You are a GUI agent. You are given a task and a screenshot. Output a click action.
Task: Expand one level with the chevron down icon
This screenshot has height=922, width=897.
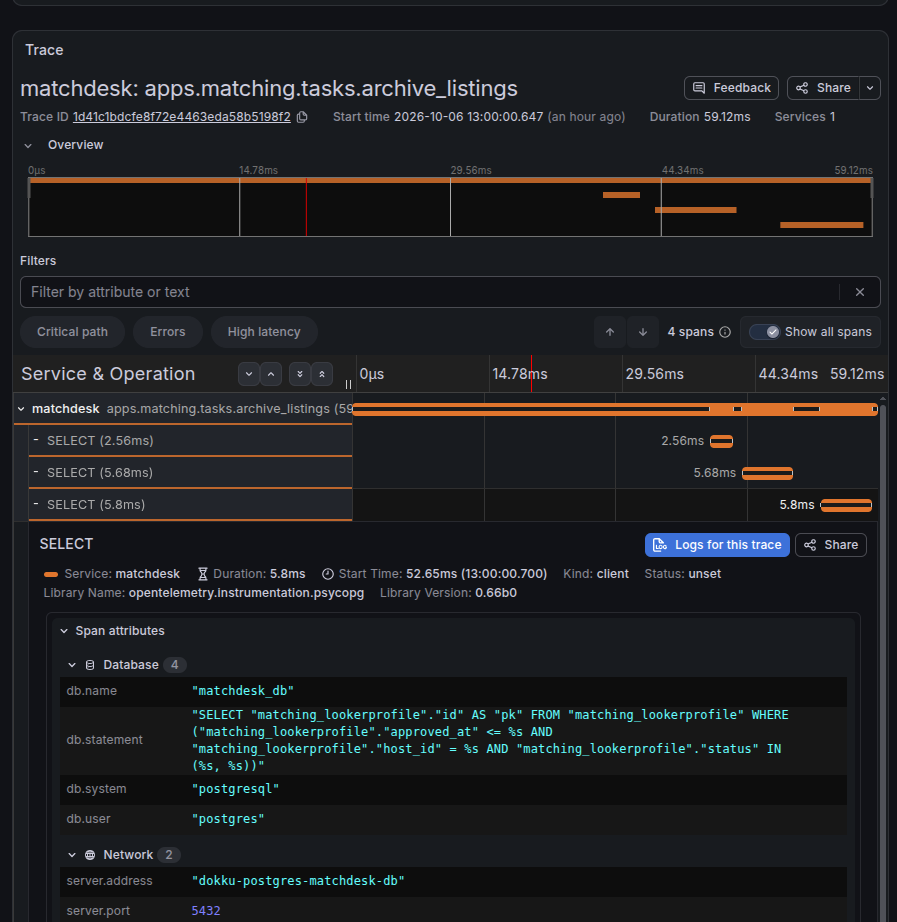(249, 374)
